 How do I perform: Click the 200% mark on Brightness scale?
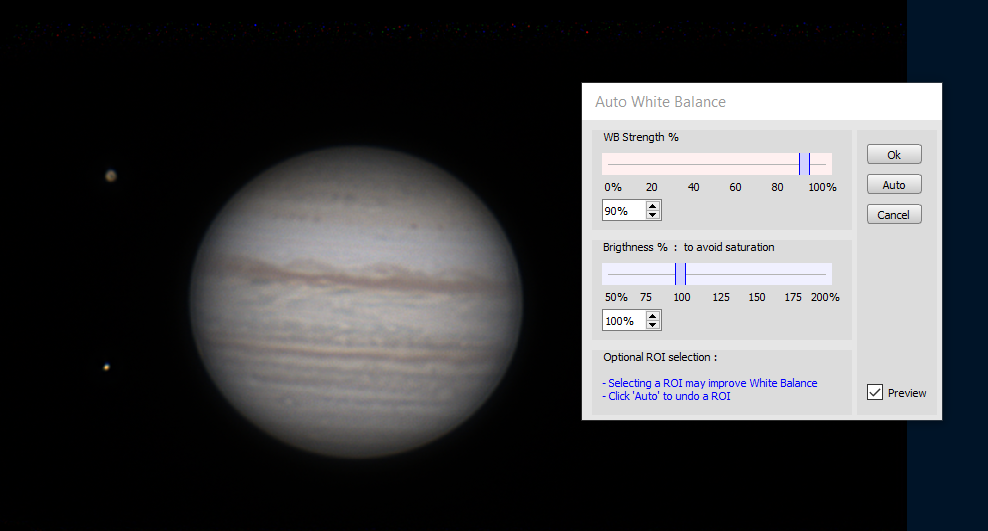(825, 297)
